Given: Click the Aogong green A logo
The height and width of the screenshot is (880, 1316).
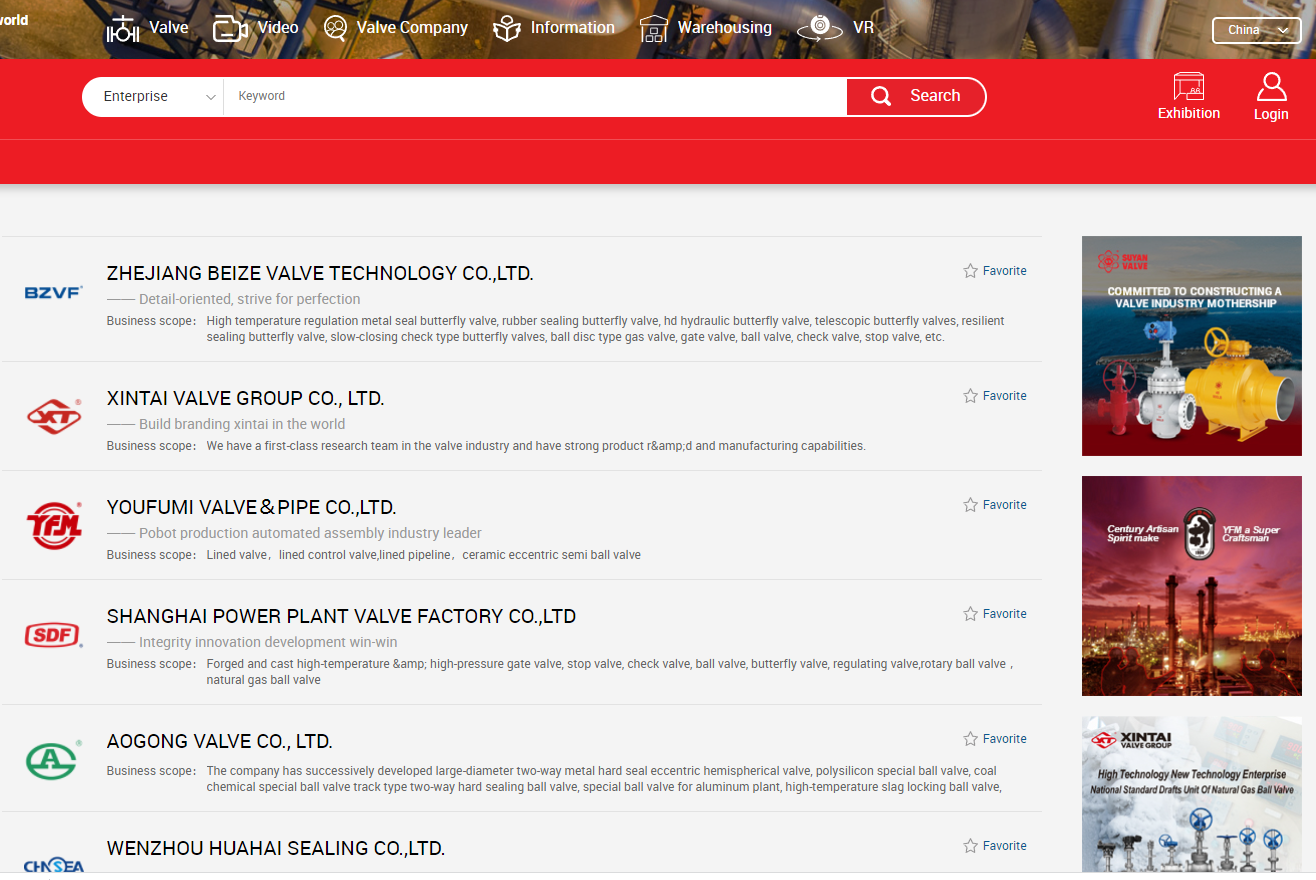Looking at the screenshot, I should [x=52, y=760].
